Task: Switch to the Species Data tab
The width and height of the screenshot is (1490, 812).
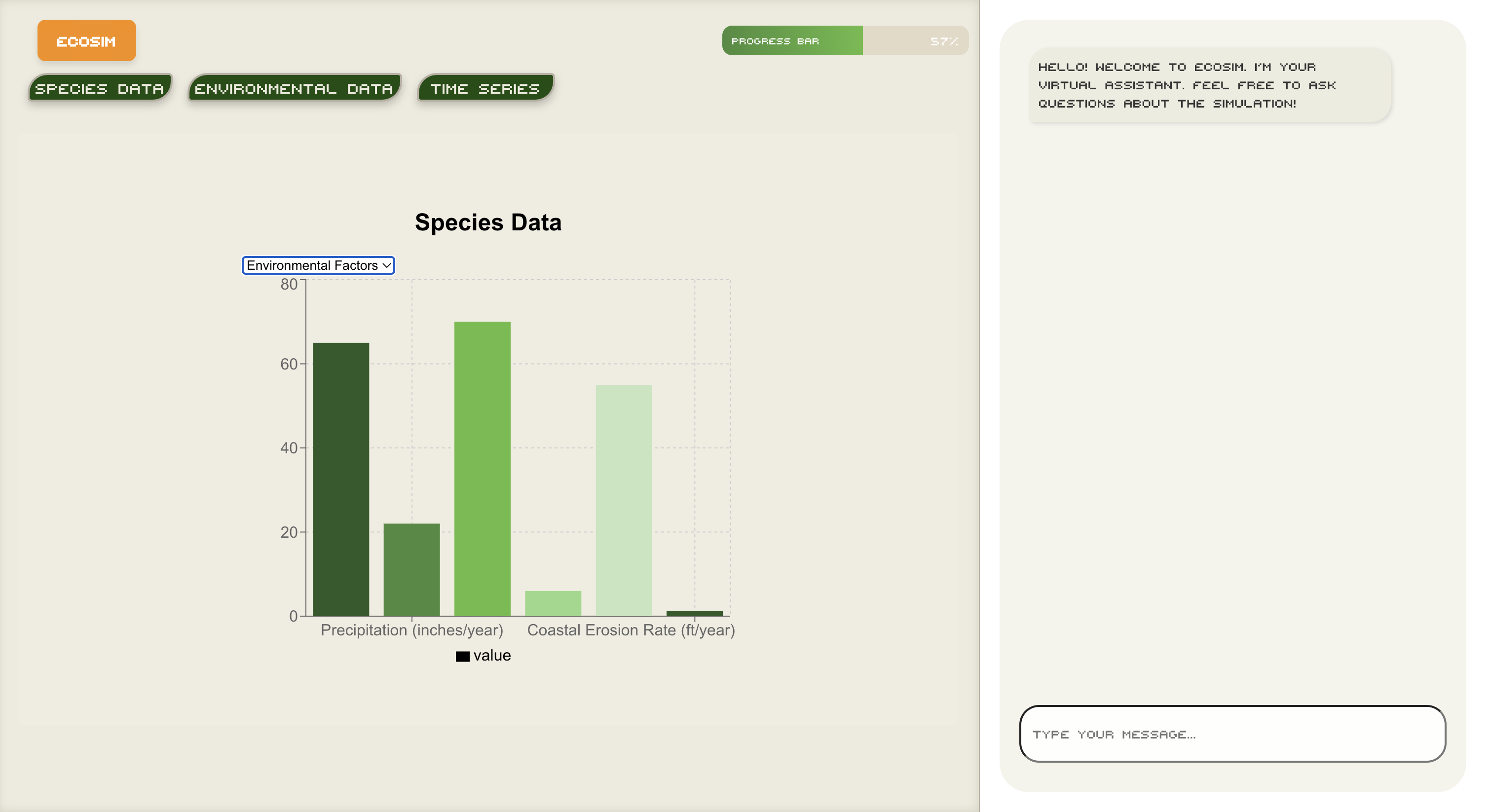Action: pos(100,88)
